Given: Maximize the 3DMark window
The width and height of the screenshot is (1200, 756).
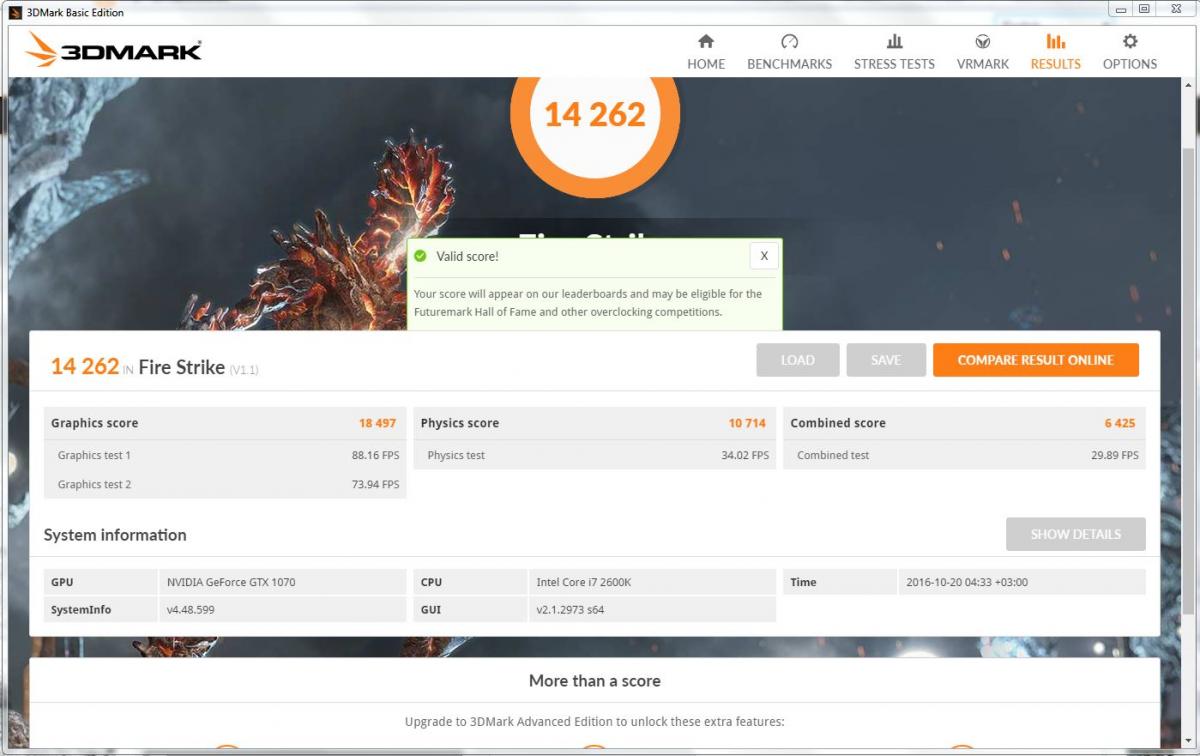Looking at the screenshot, I should tap(1144, 9).
